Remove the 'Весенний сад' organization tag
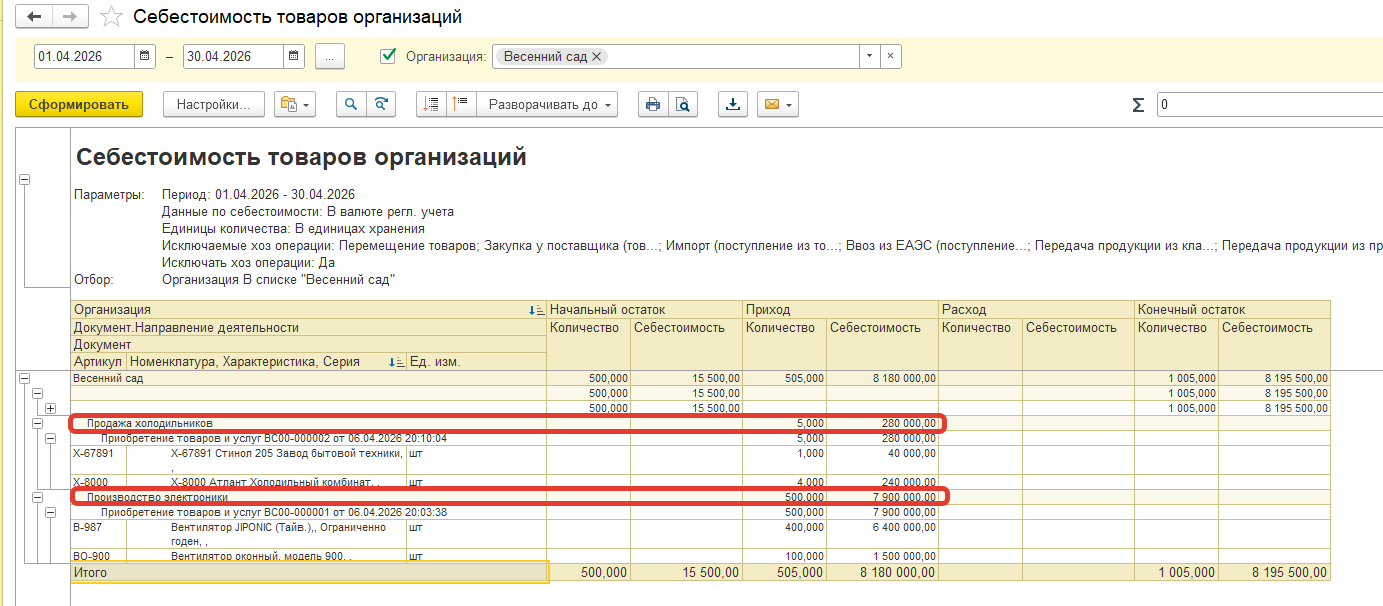 597,57
